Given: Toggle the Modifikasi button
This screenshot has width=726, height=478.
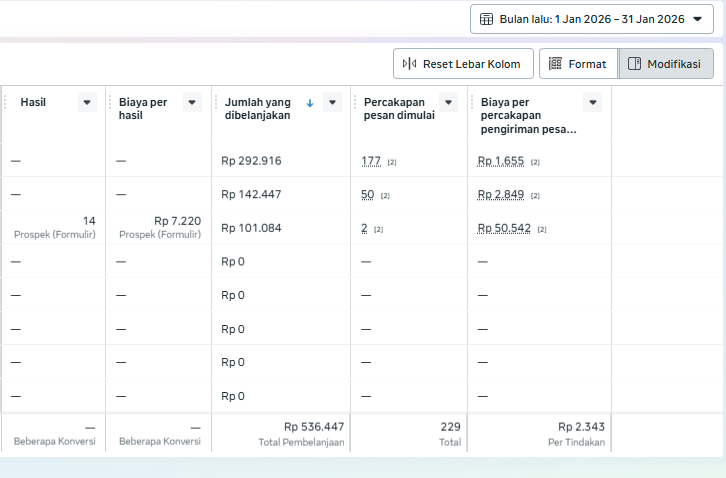Looking at the screenshot, I should click(666, 64).
